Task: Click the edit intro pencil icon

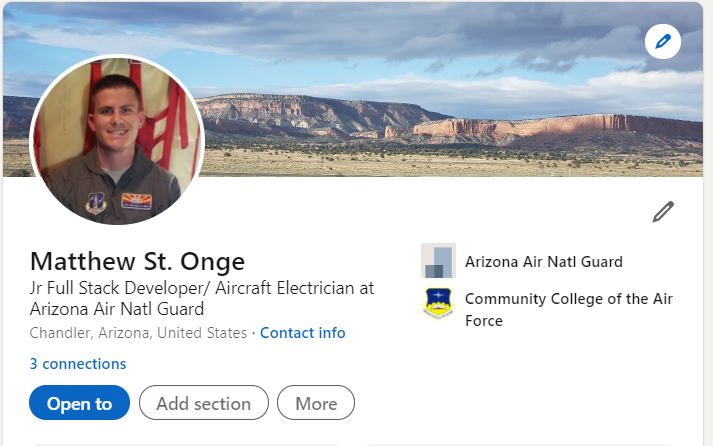Action: pos(663,211)
